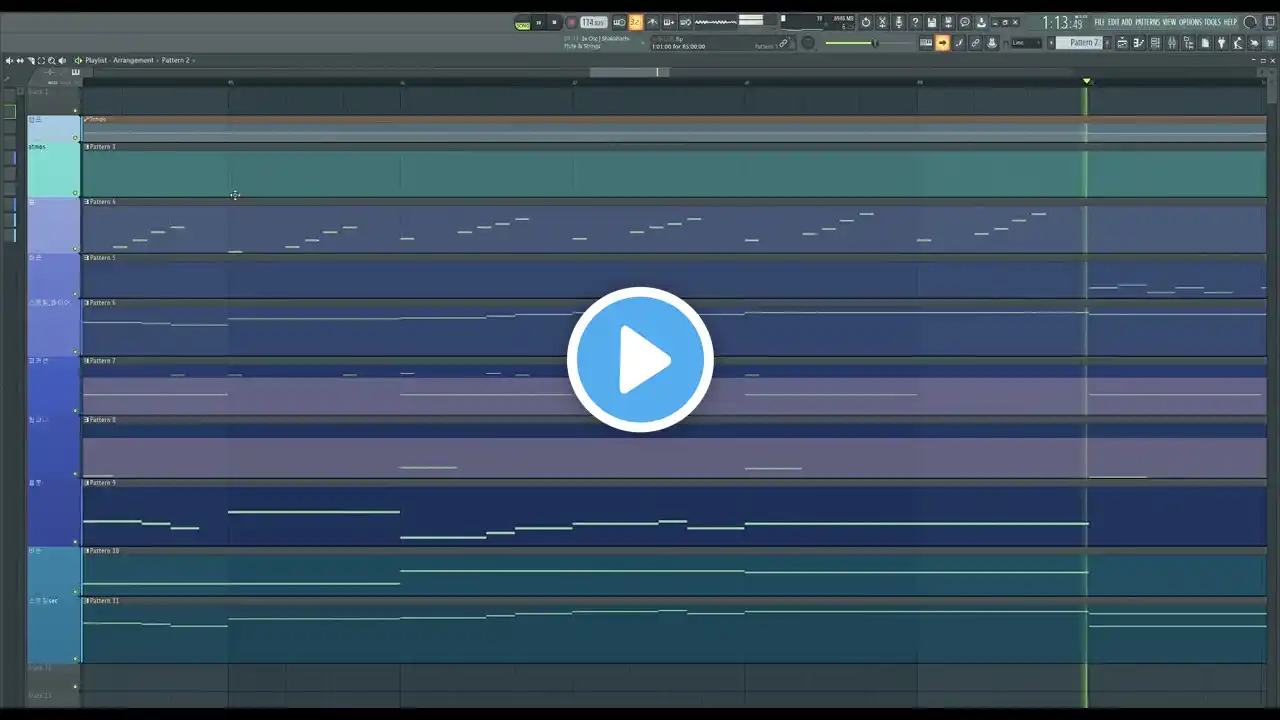
Task: Click the microphone recording icon
Action: click(899, 22)
